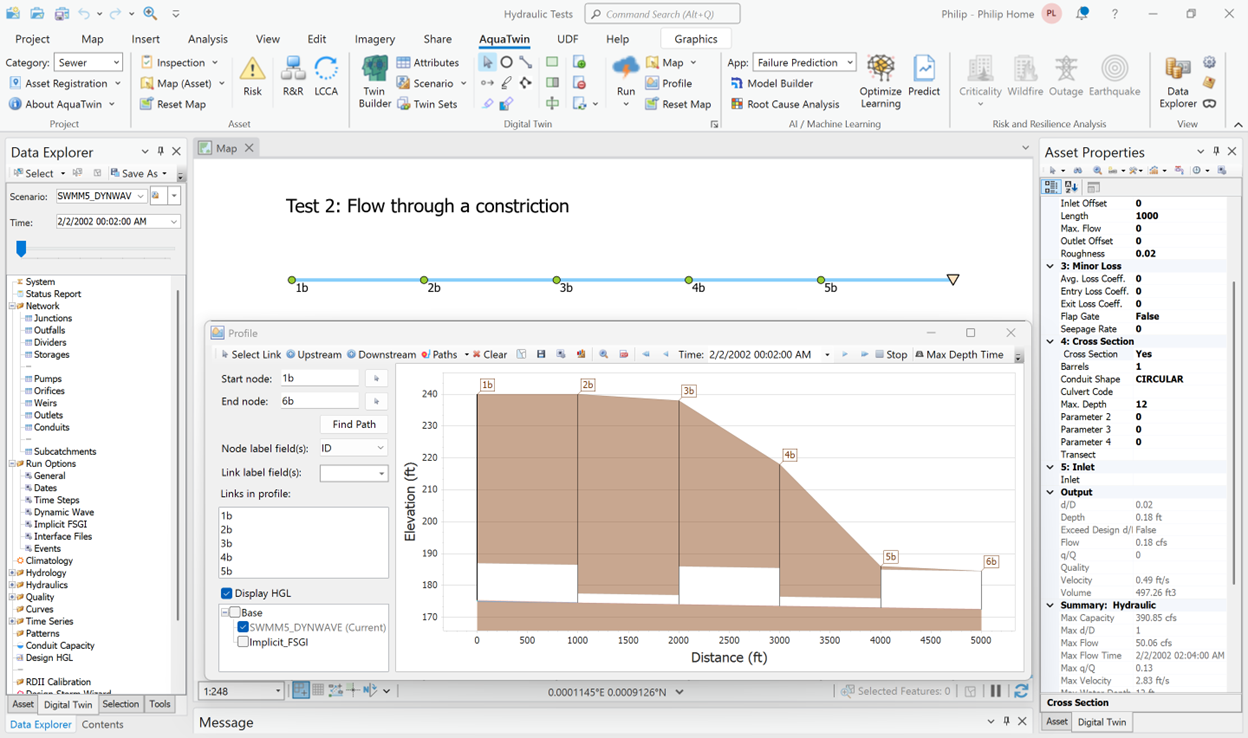The image size is (1248, 738).
Task: Switch to the Analysis ribbon tab
Action: click(x=208, y=39)
